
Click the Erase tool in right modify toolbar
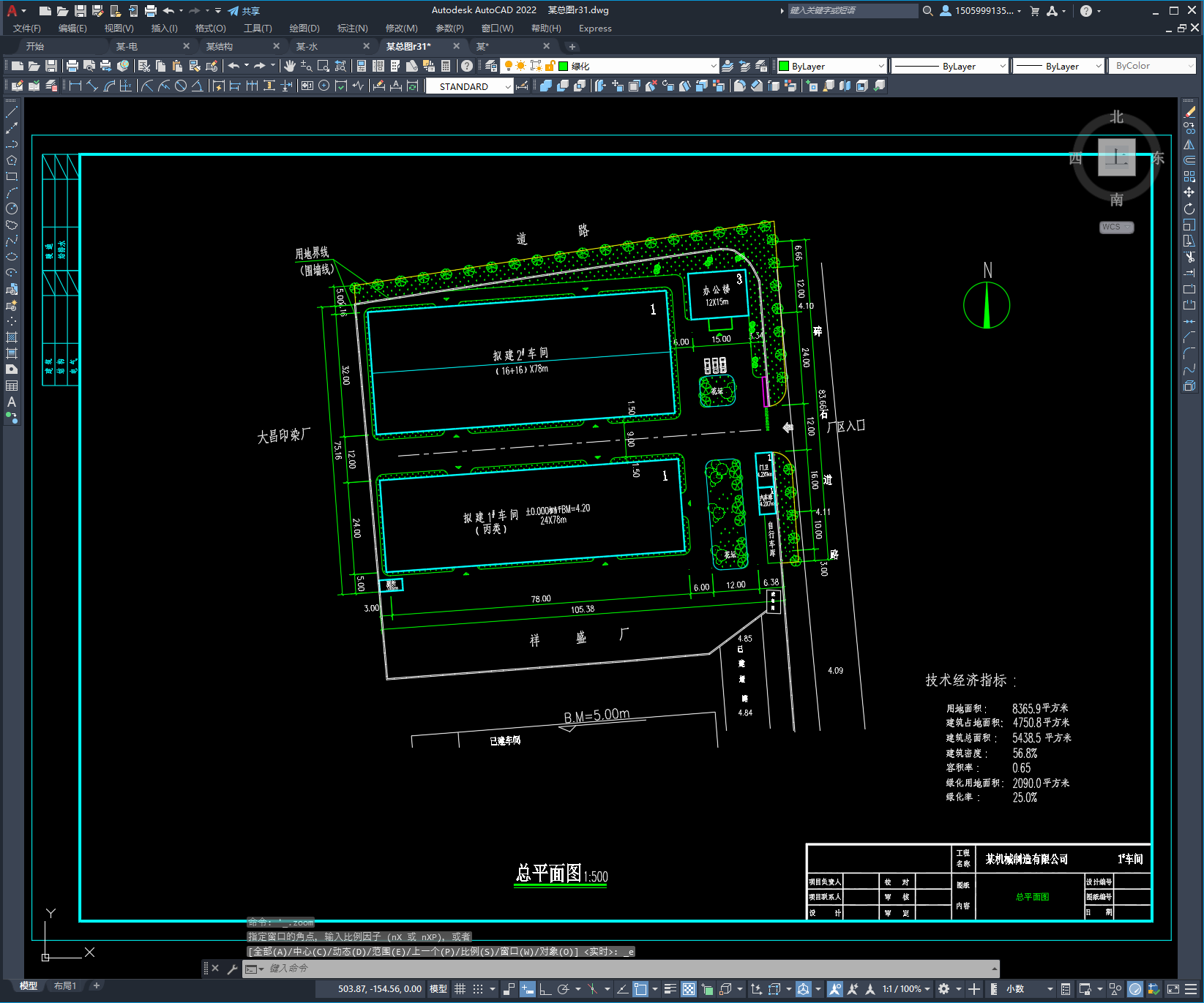click(1189, 112)
